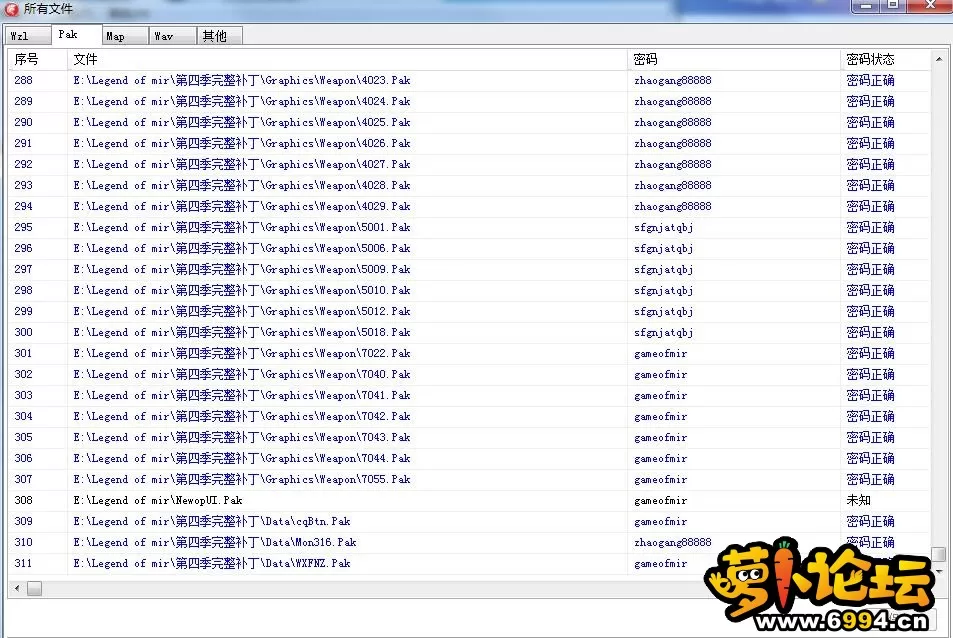953x638 pixels.
Task: Select file path Weapon\5006.Pak
Action: tap(242, 248)
